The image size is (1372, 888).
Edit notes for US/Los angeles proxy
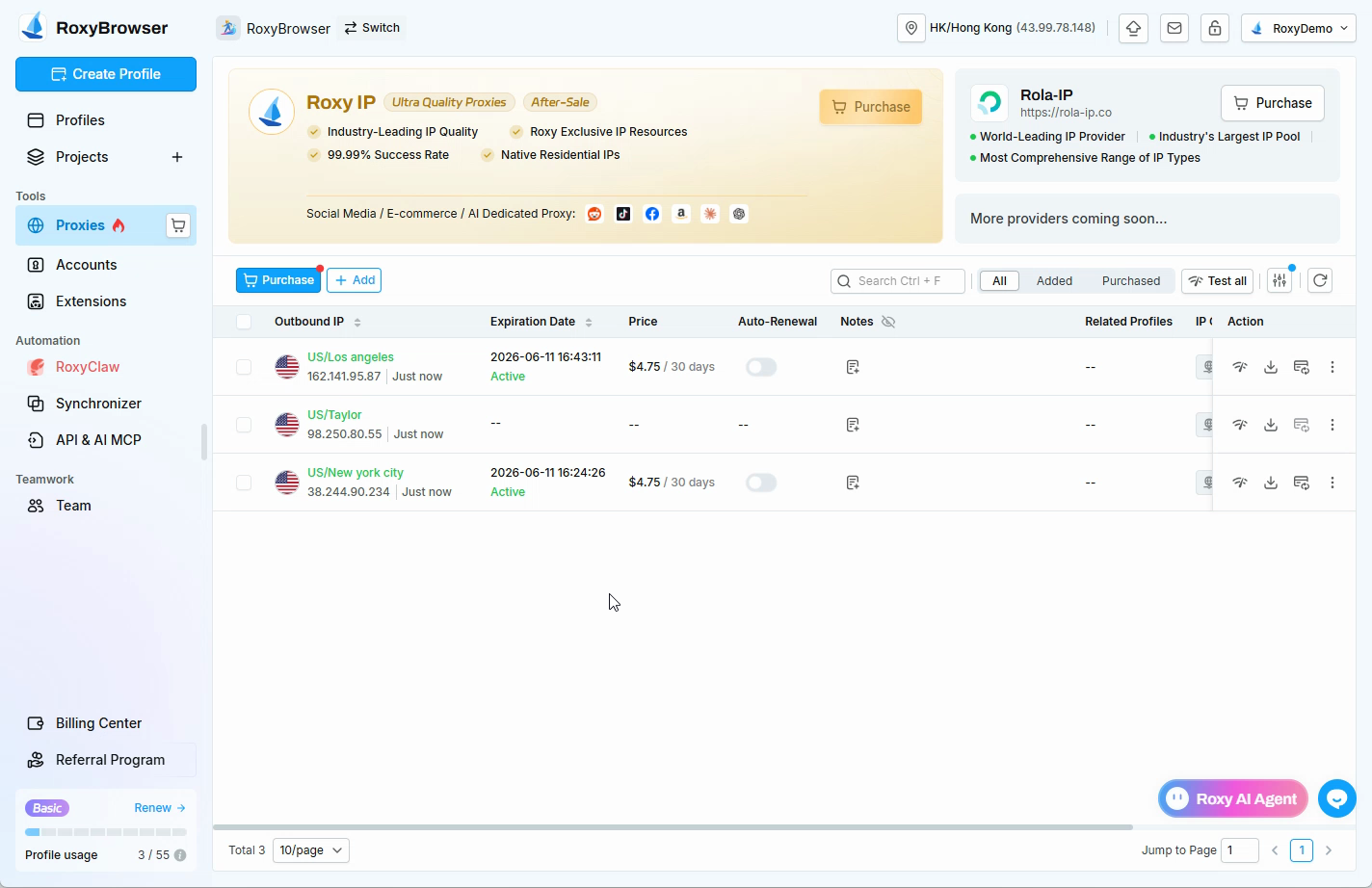click(853, 367)
